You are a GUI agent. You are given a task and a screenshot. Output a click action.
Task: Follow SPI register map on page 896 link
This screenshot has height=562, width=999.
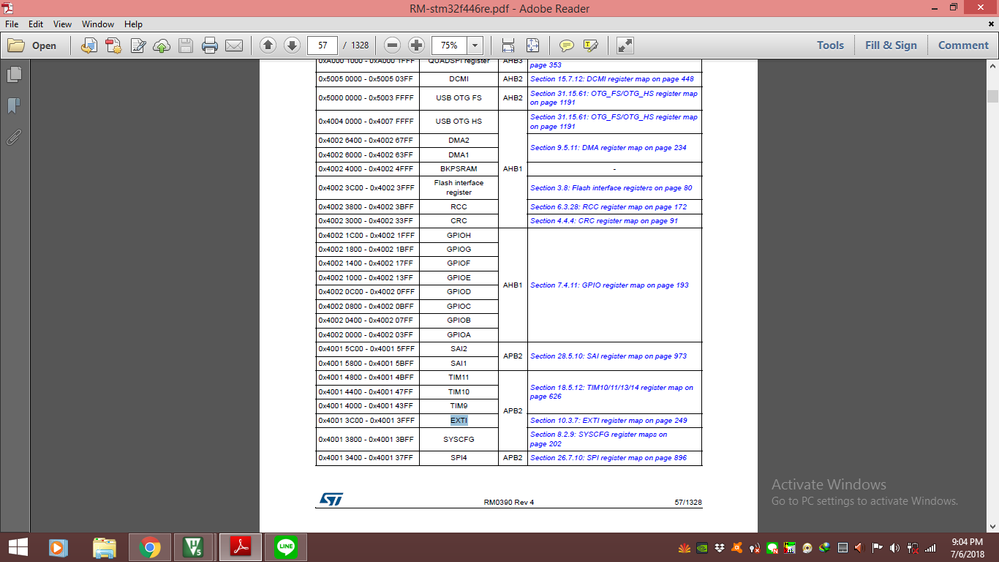[608, 458]
